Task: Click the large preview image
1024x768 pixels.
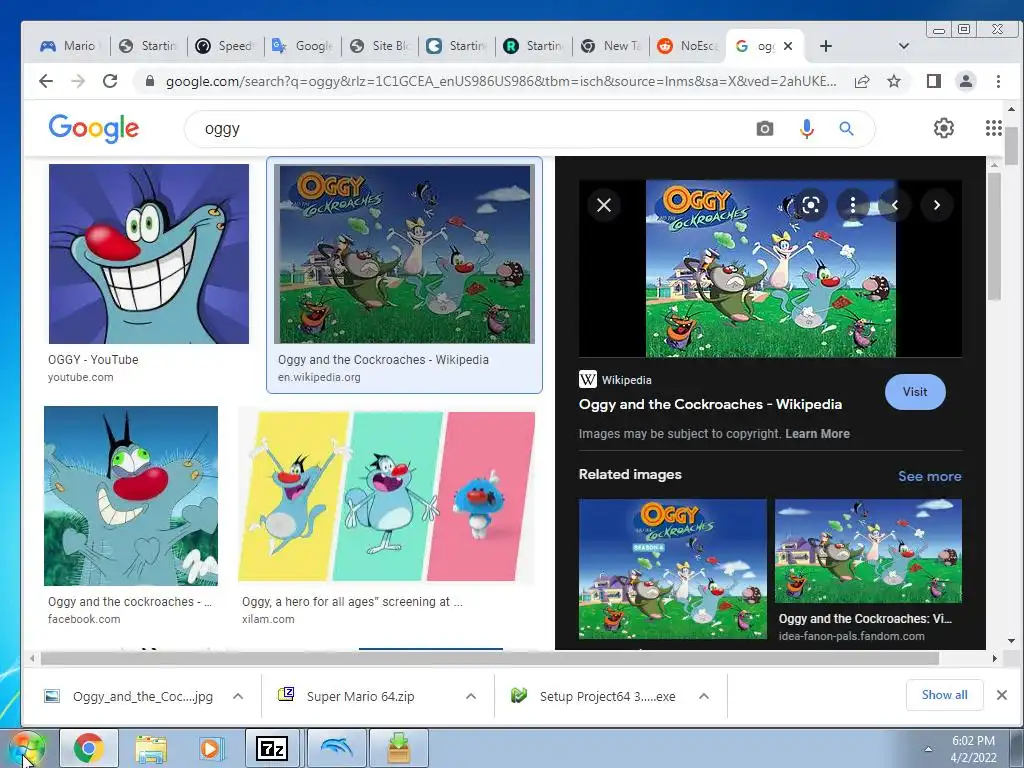Action: (771, 268)
